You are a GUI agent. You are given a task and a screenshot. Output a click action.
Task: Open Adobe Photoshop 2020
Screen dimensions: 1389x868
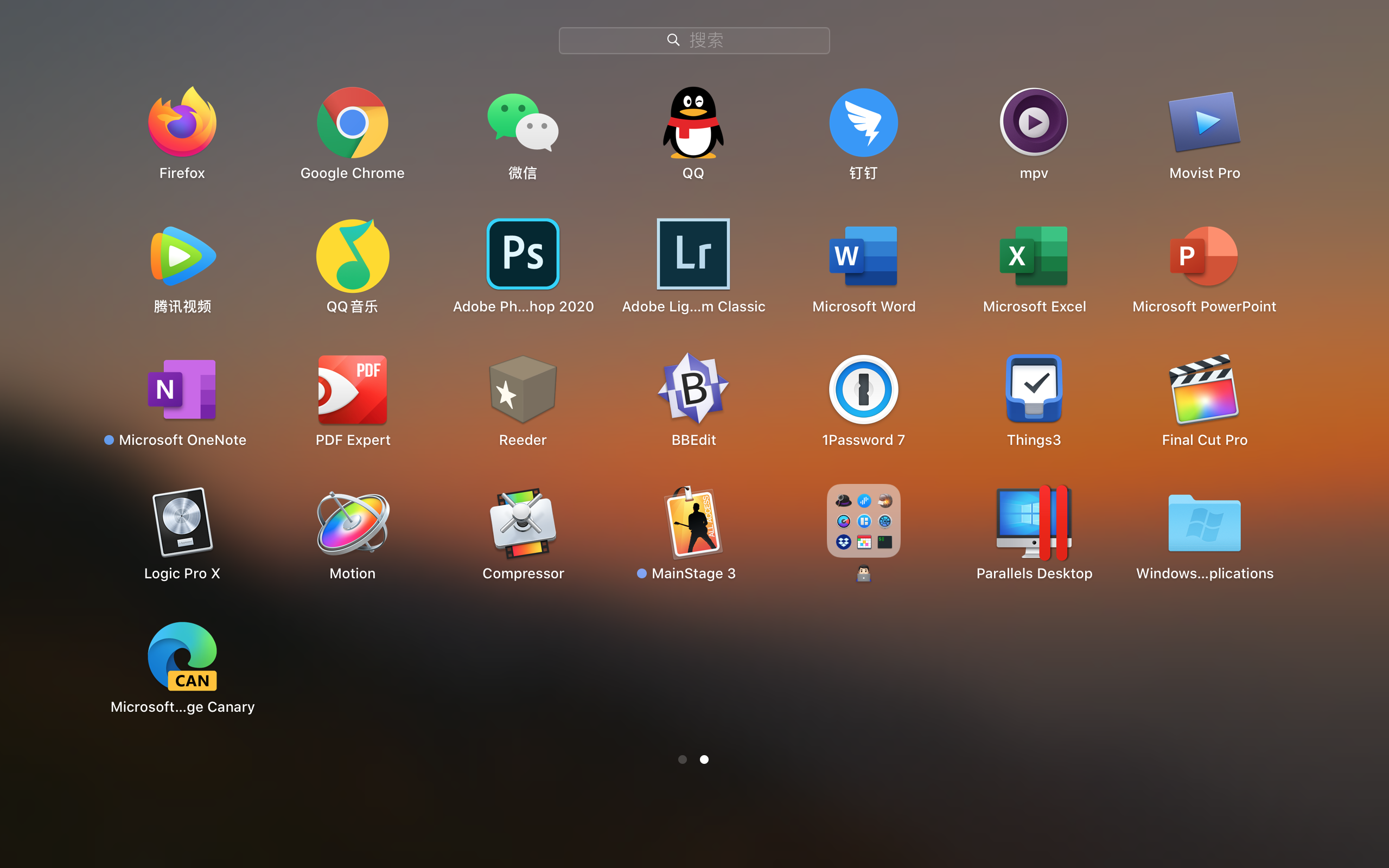[523, 254]
